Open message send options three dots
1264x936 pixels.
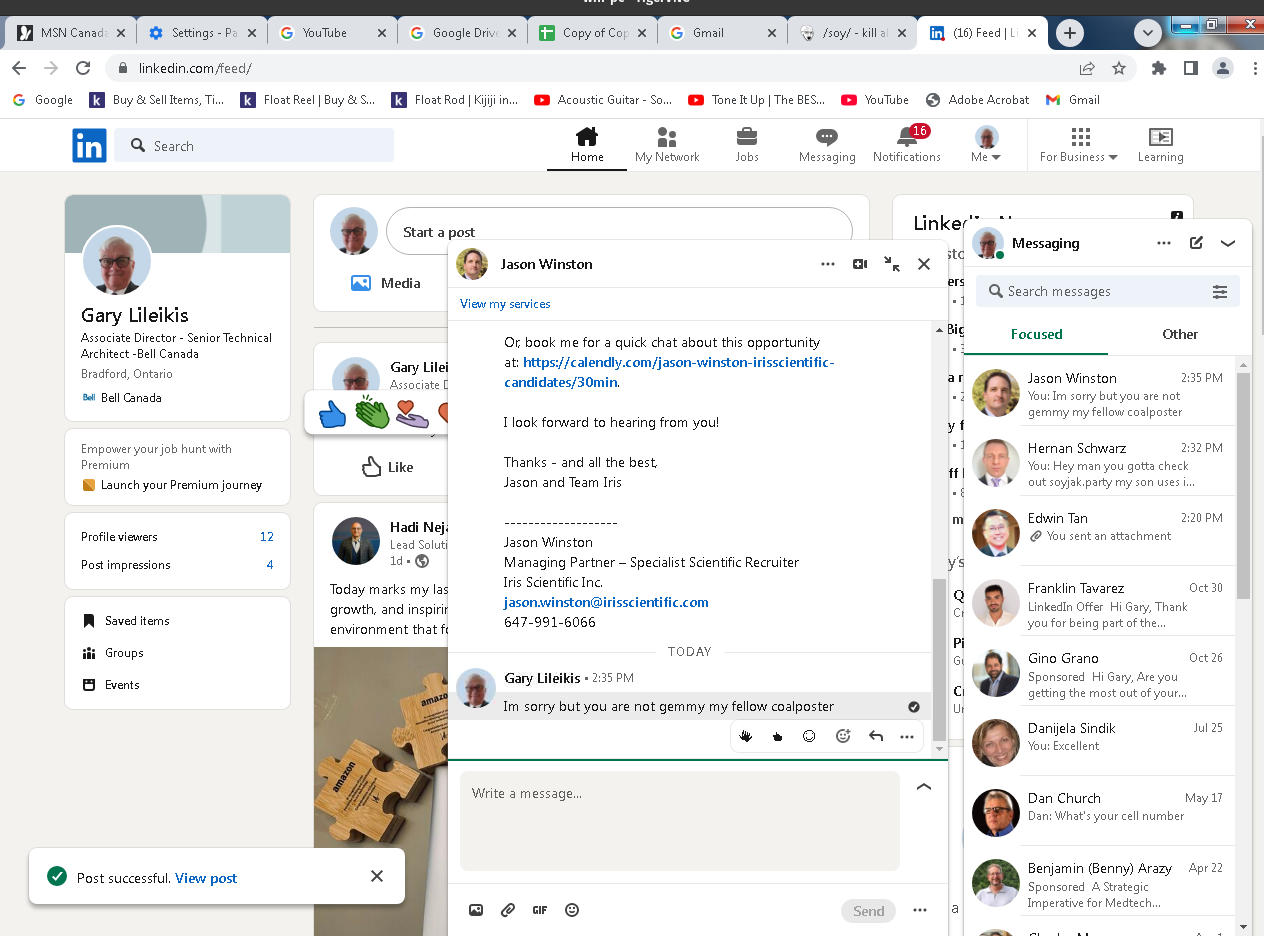(920, 910)
